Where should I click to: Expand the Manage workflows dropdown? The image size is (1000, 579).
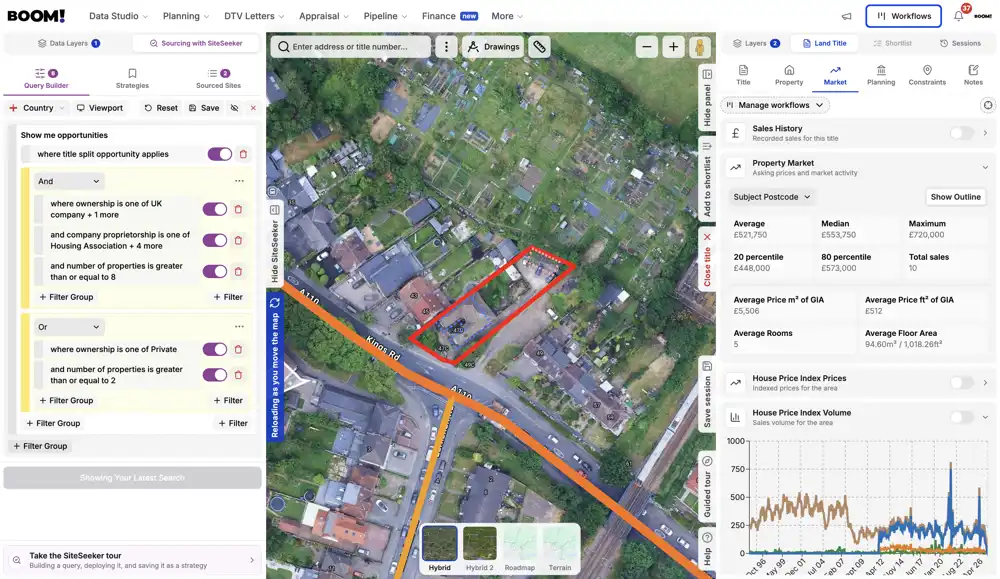coord(775,105)
